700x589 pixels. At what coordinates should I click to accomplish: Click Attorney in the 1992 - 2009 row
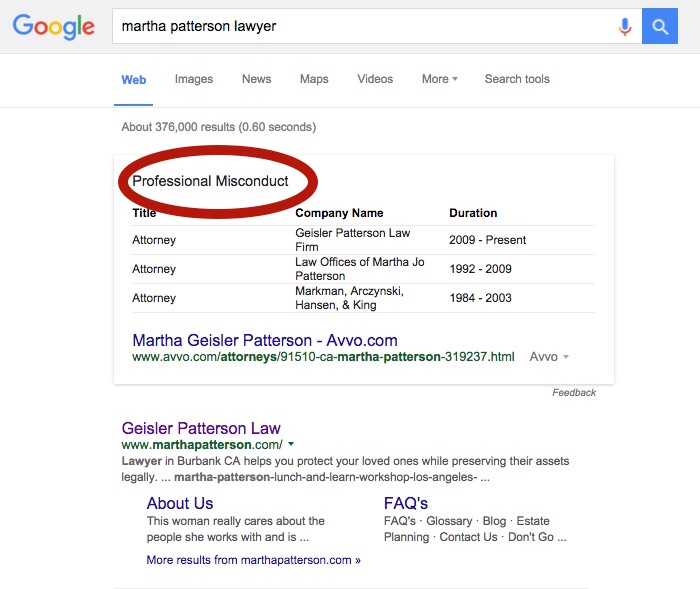pyautogui.click(x=154, y=269)
